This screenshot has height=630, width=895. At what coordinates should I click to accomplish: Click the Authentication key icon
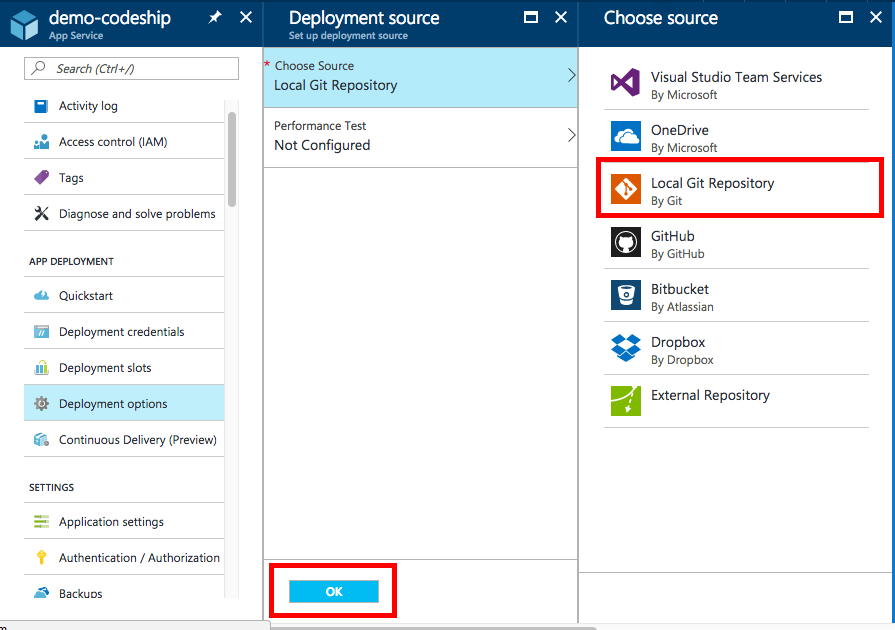(41, 558)
